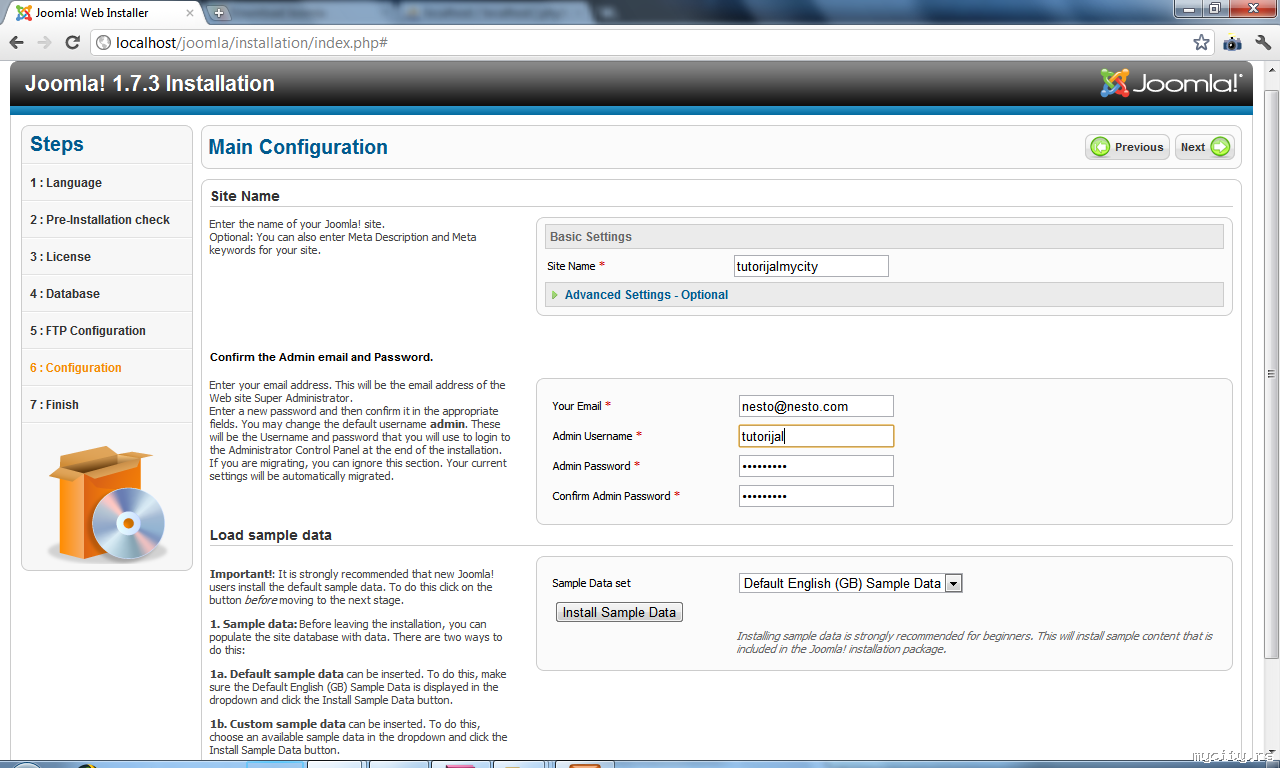This screenshot has width=1280, height=768.
Task: Reload the Joomla installer page
Action: click(x=72, y=43)
